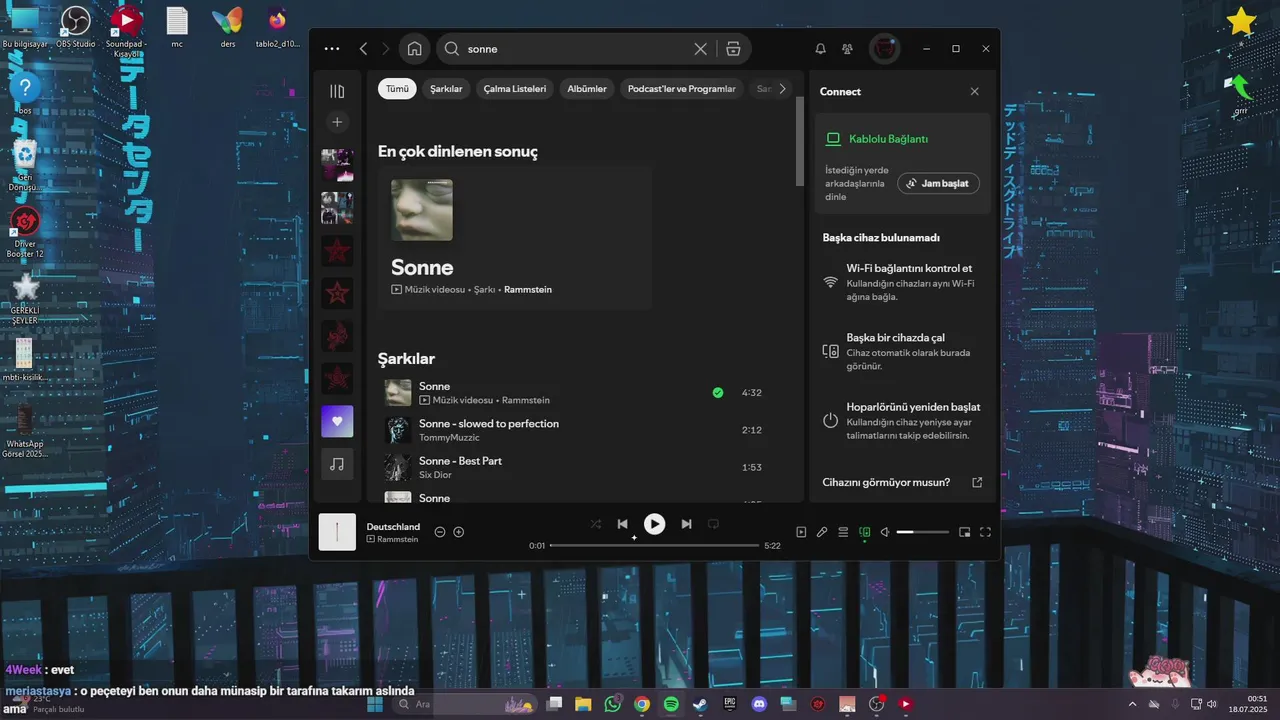Show more filter chips with chevron
Screen dimensions: 1280x720
(782, 89)
